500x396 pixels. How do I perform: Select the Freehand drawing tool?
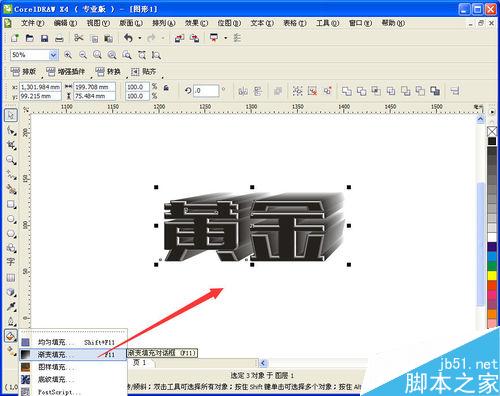[x=11, y=175]
